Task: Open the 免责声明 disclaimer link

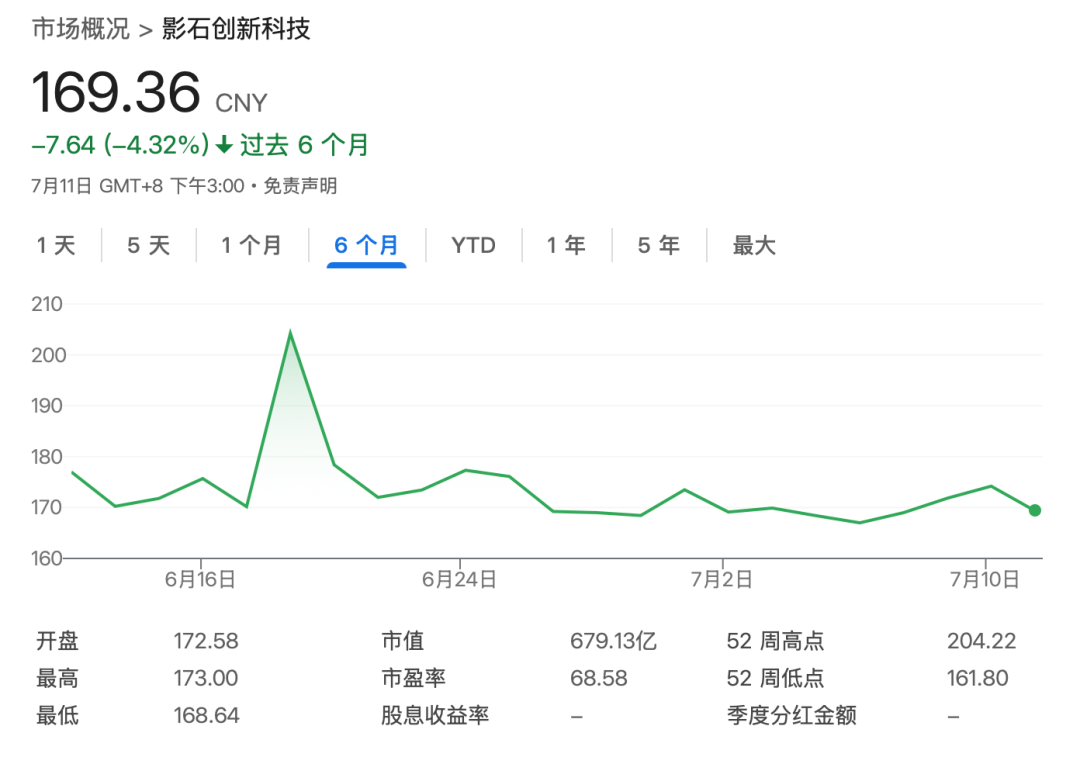Action: (x=300, y=186)
